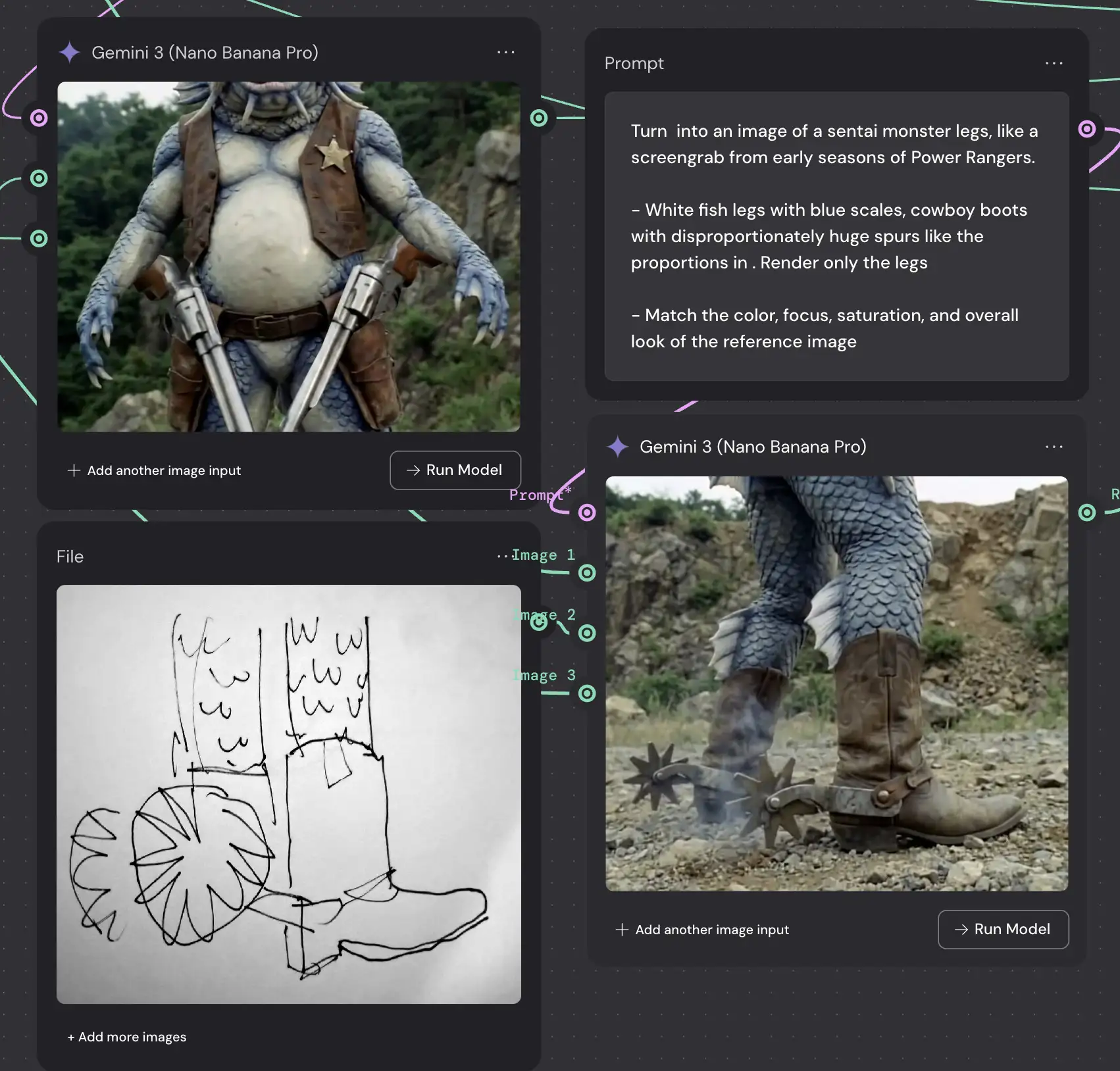The width and height of the screenshot is (1120, 1071).
Task: Click the Image 2 input port
Action: pos(586,633)
